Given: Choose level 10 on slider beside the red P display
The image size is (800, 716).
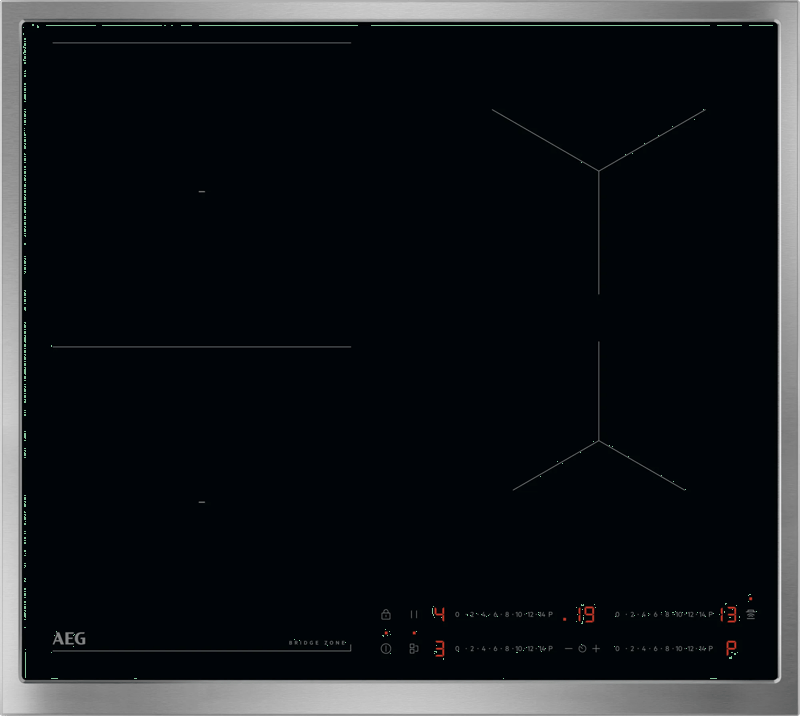Looking at the screenshot, I should pos(679,649).
